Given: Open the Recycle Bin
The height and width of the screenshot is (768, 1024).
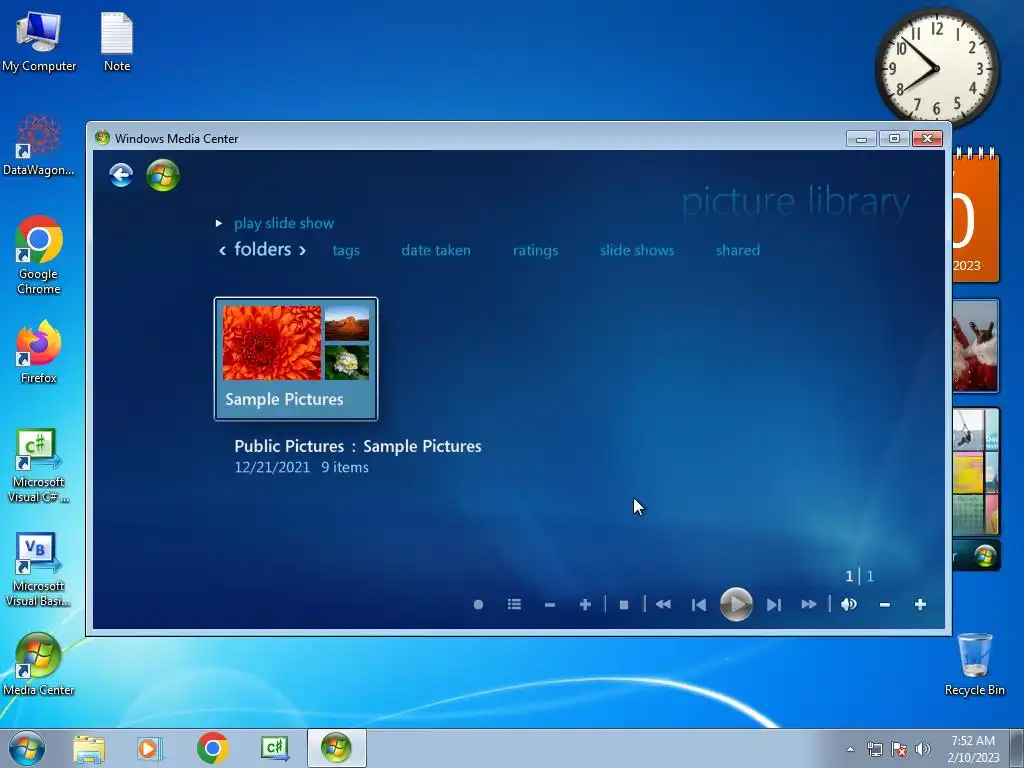Looking at the screenshot, I should (974, 664).
